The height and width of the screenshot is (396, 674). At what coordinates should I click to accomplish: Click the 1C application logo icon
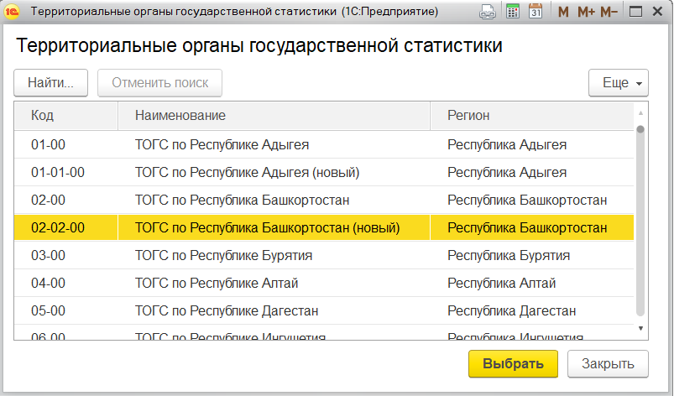[12, 12]
